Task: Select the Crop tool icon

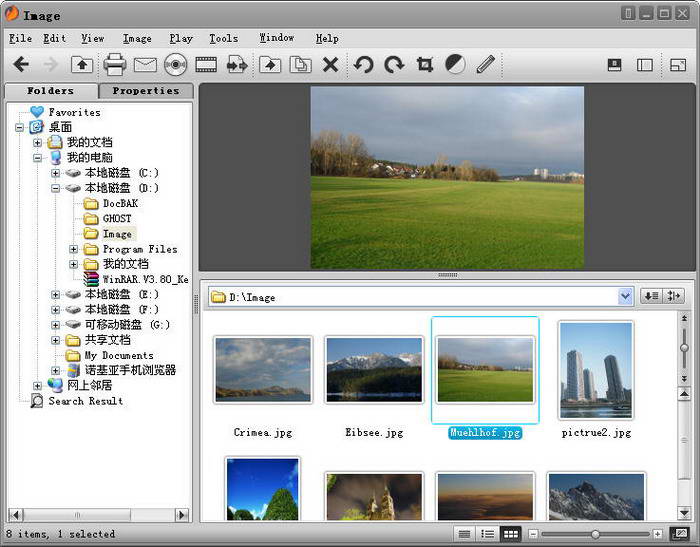Action: pyautogui.click(x=425, y=65)
